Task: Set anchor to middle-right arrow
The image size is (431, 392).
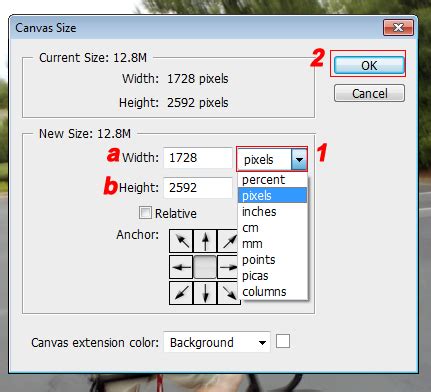Action: [228, 267]
